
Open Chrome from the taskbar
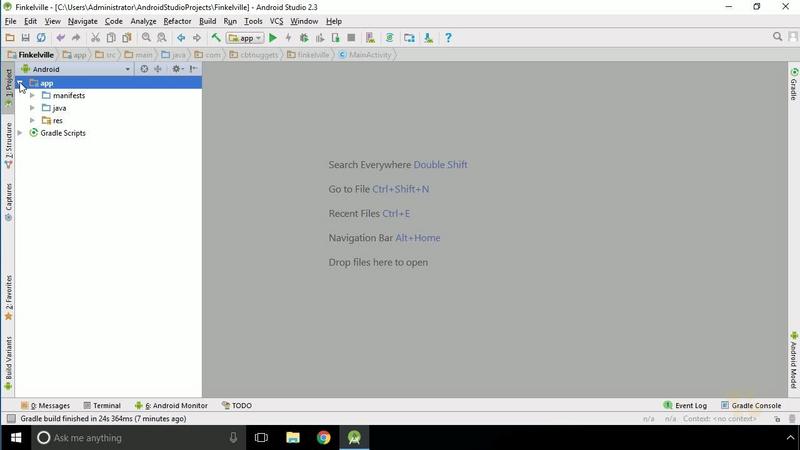click(323, 438)
